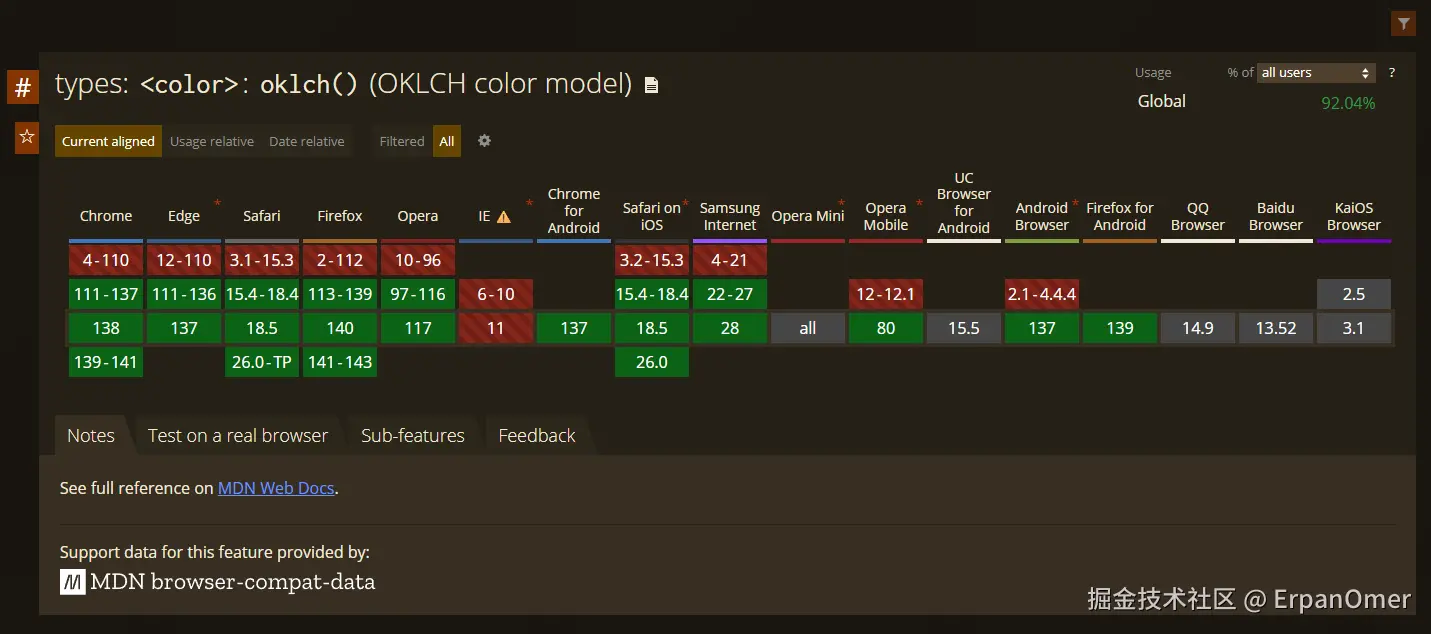This screenshot has height=634, width=1431.
Task: Click Opera 97-116 cell
Action: click(x=418, y=294)
